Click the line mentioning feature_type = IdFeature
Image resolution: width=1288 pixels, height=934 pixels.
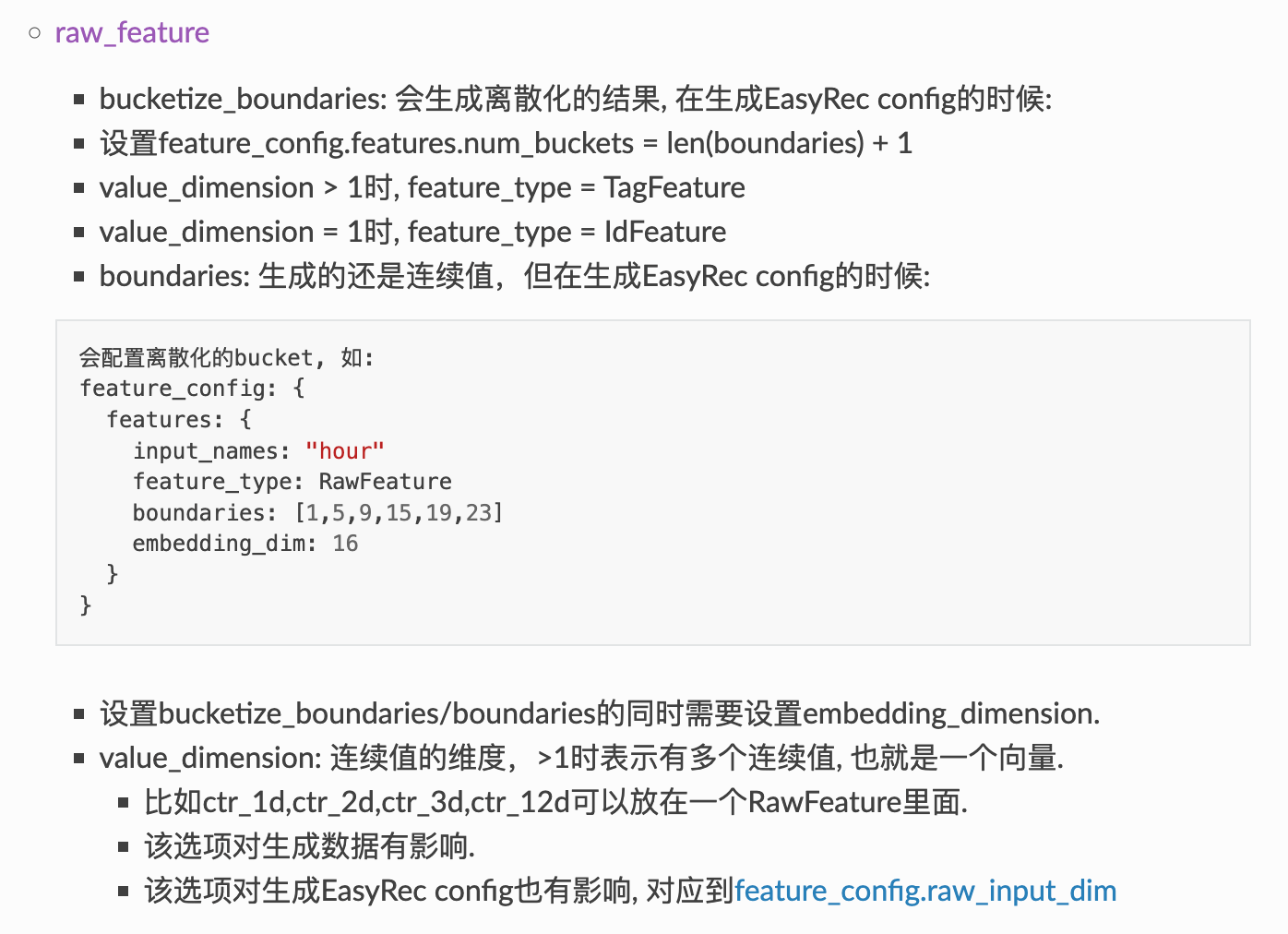click(412, 232)
